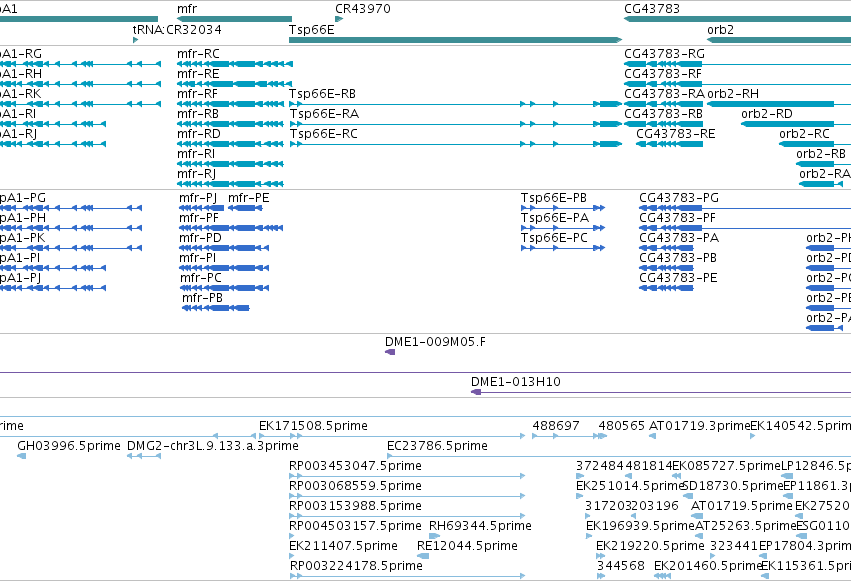Click EST RE12044.5prime

(423, 556)
